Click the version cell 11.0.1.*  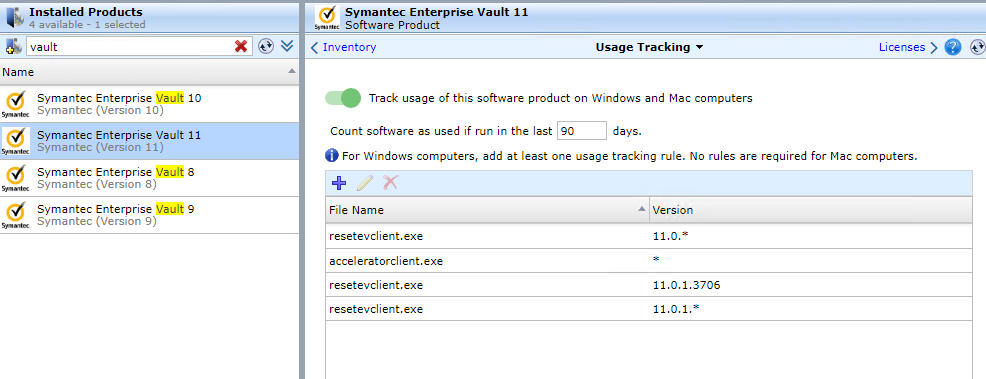676,309
